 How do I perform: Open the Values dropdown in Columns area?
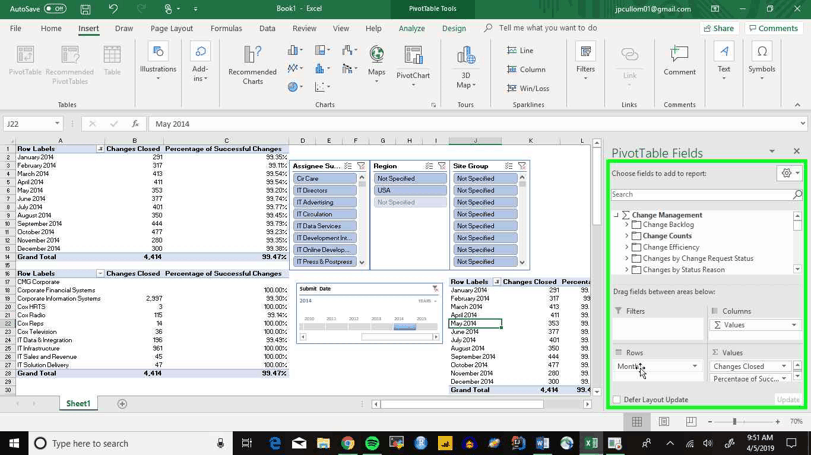pyautogui.click(x=794, y=325)
